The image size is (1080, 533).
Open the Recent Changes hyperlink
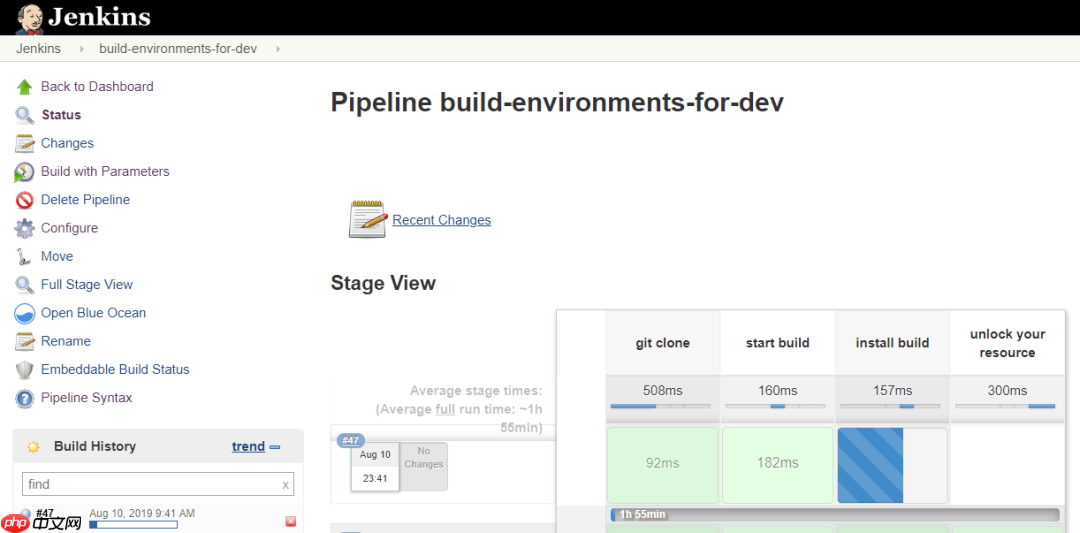(x=442, y=220)
